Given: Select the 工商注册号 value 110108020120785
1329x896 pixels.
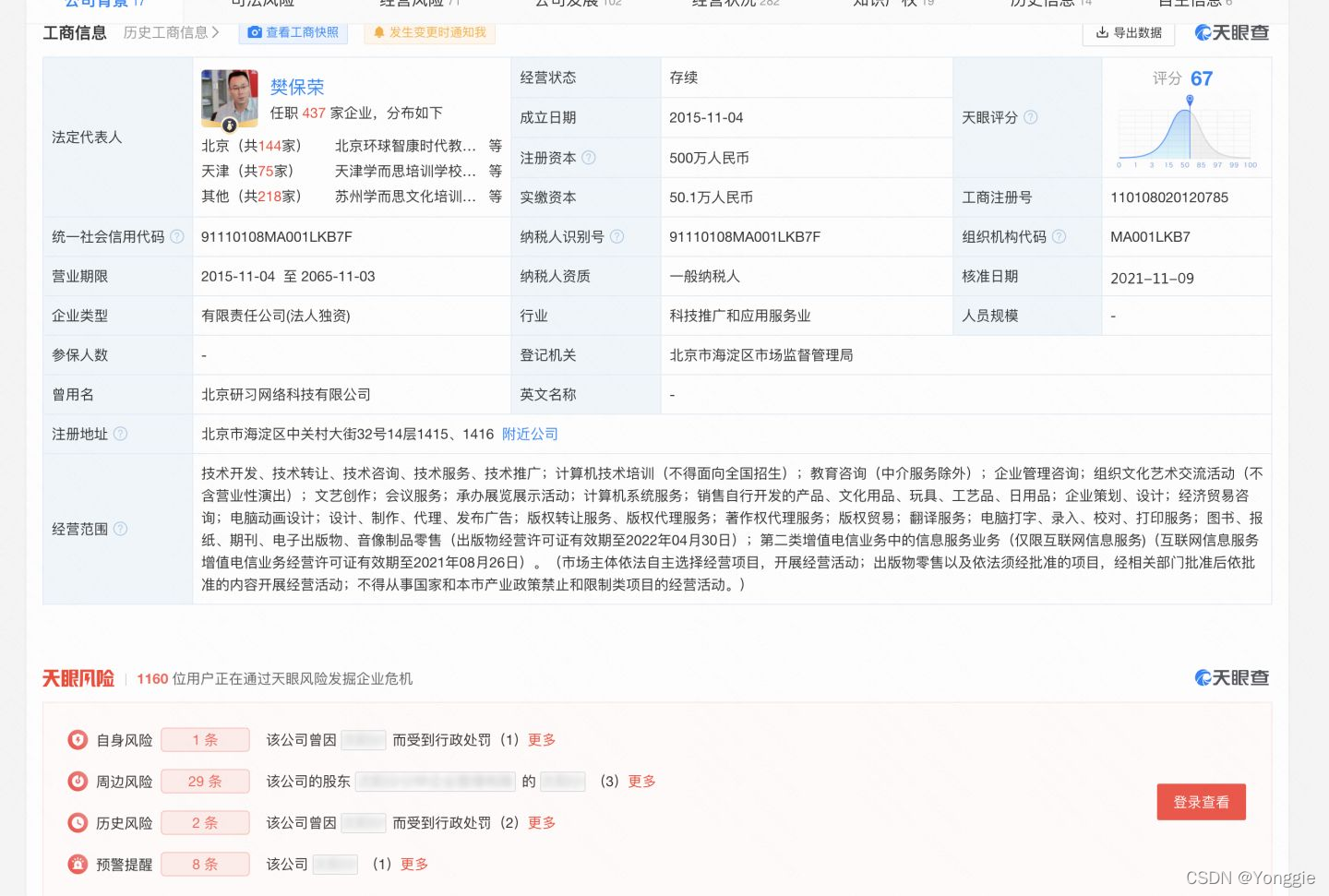Looking at the screenshot, I should coord(1169,197).
